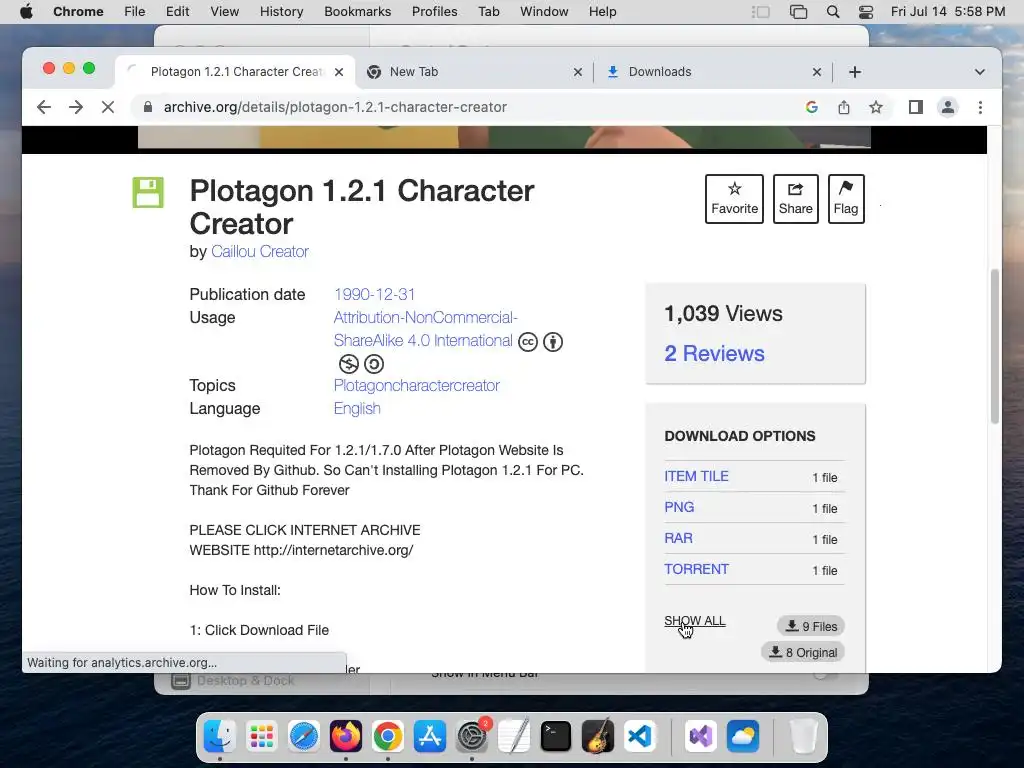Download the PNG file option

[679, 507]
